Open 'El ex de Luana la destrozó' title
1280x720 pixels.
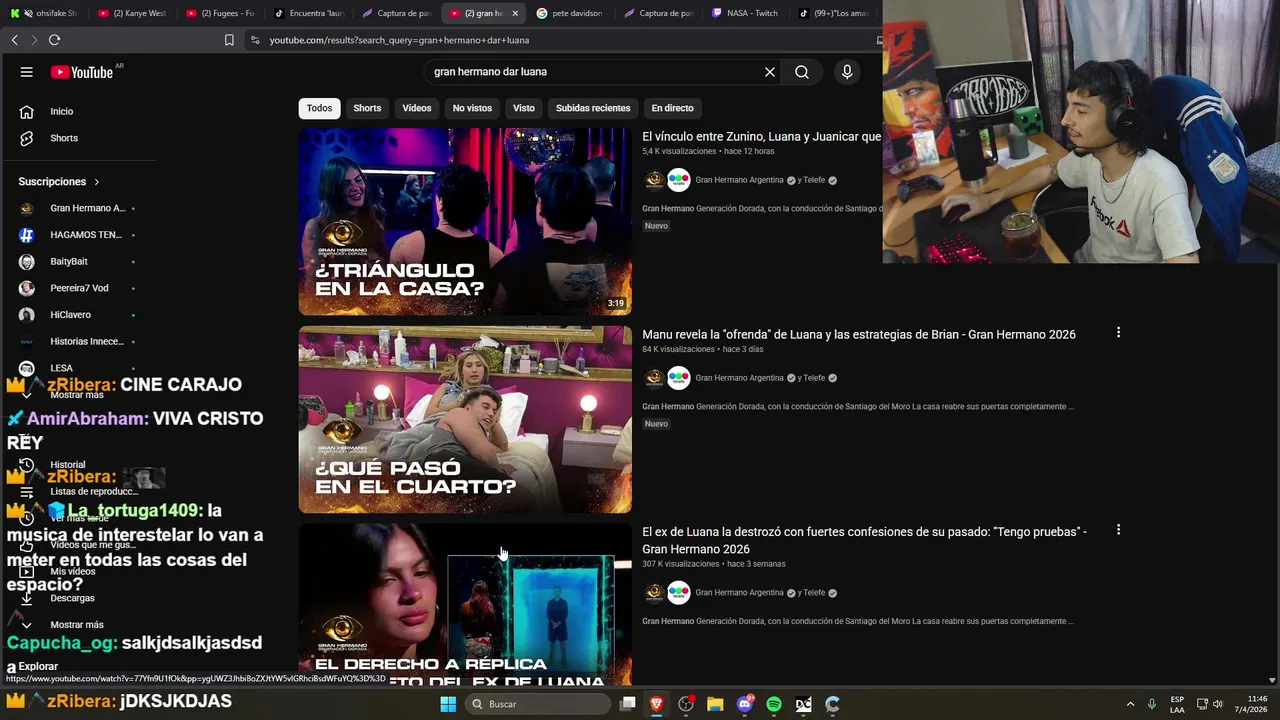pos(865,540)
